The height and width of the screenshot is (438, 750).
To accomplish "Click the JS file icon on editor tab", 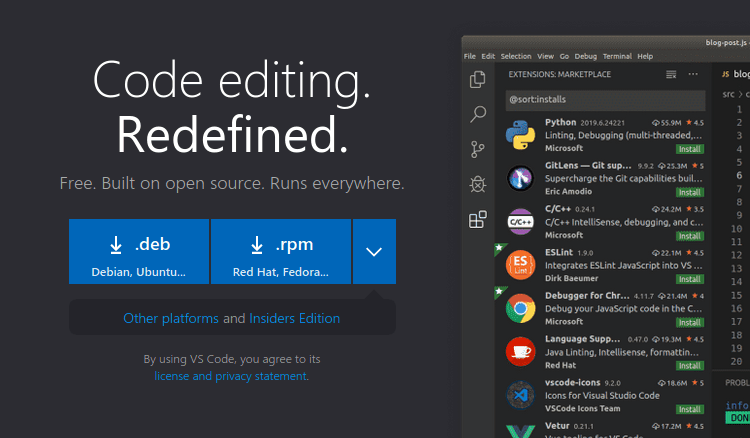I will (726, 74).
